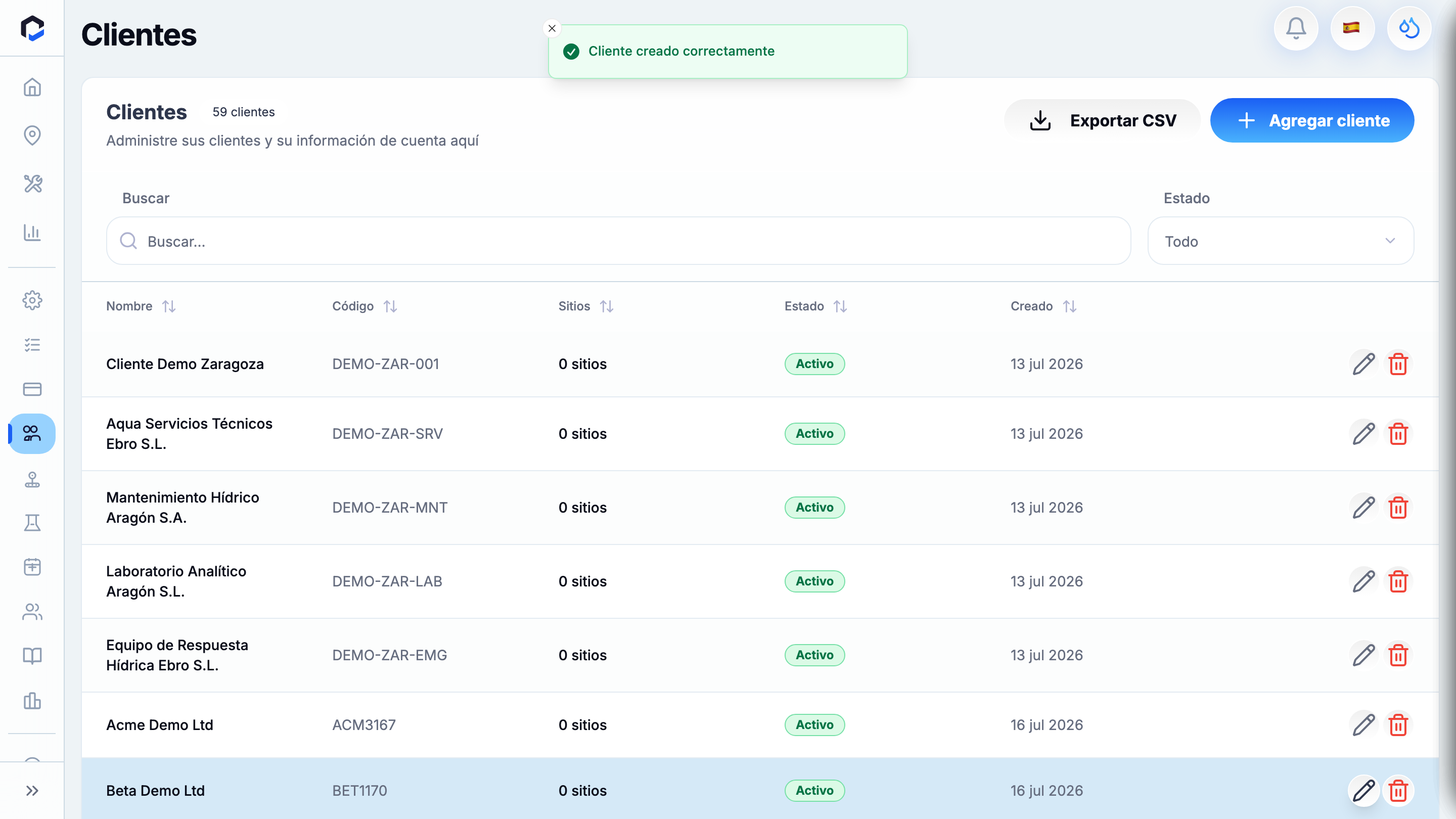This screenshot has width=1456, height=819.
Task: Delete Laboratorio Analítico Aragón row
Action: (1398, 581)
